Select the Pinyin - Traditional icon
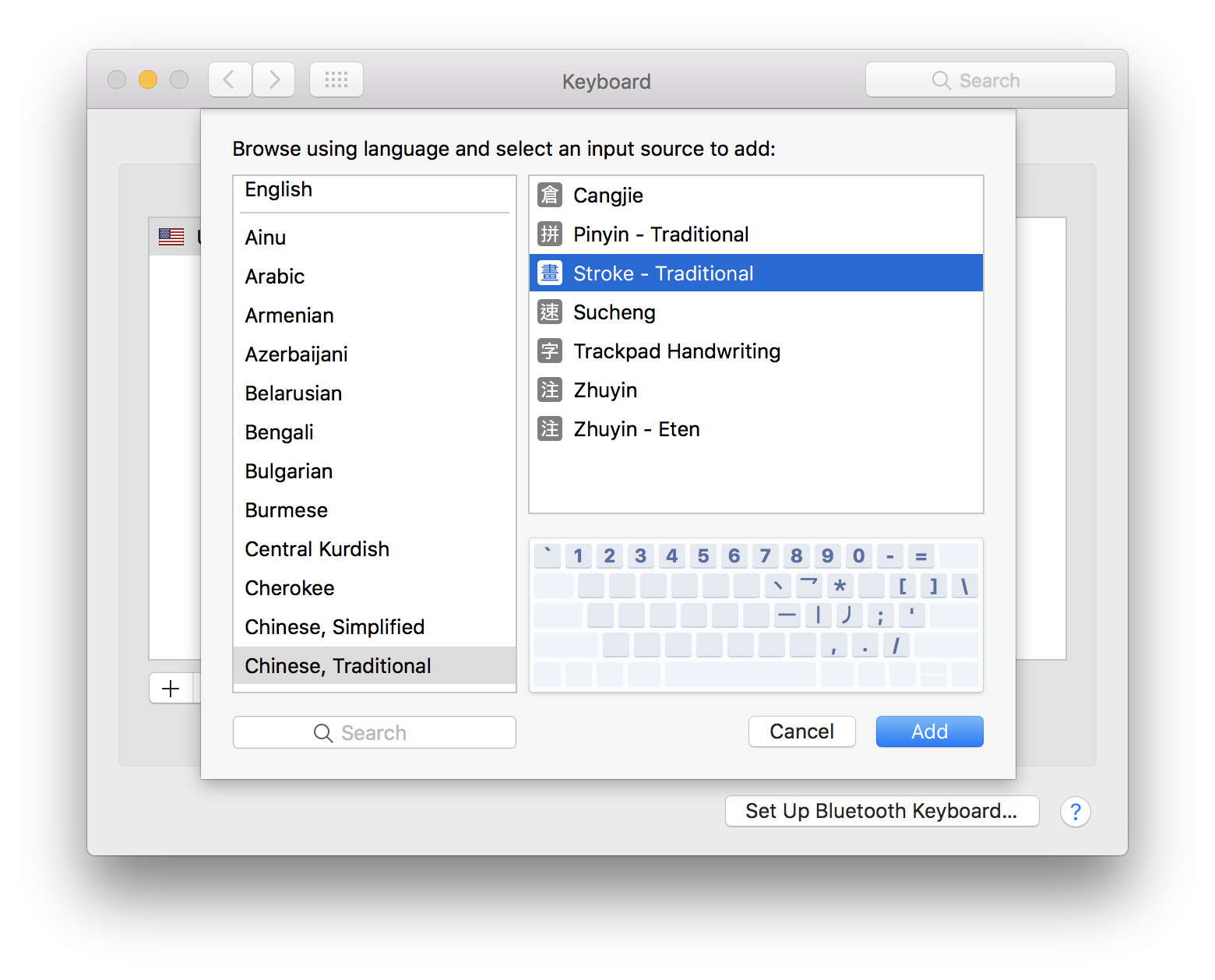Screen dimensions: 1215x980 coord(549,234)
